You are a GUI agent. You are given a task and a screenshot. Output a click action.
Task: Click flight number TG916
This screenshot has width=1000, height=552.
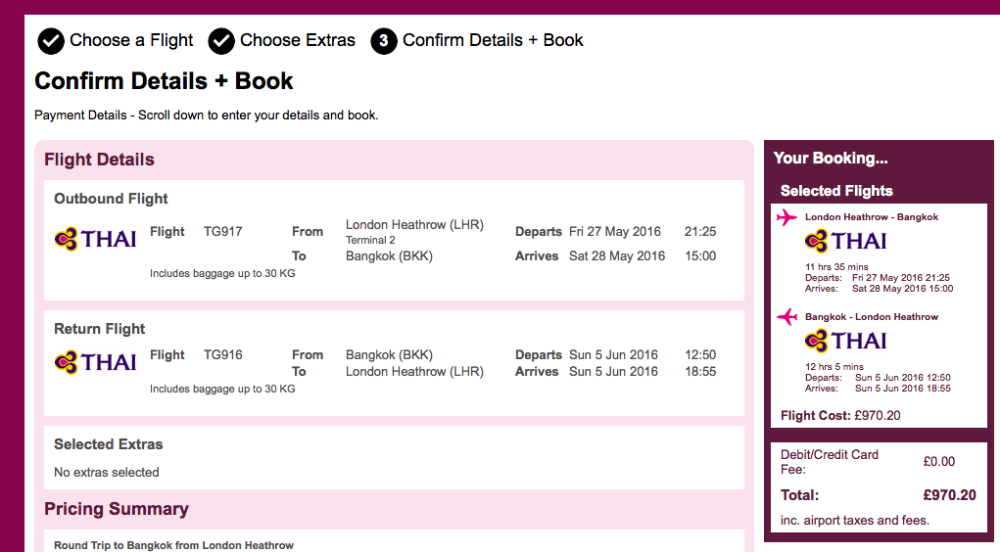[x=223, y=354]
